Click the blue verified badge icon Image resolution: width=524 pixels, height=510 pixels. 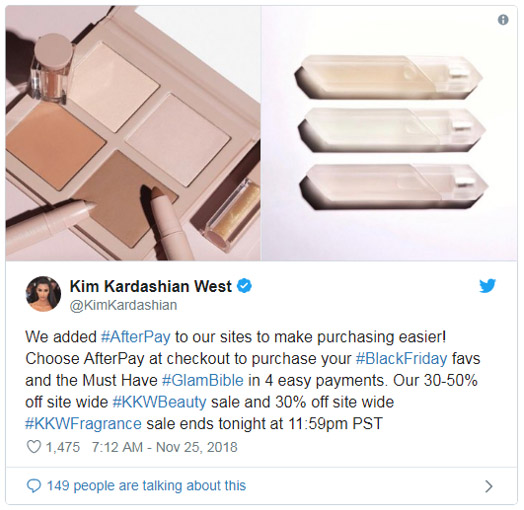(245, 286)
